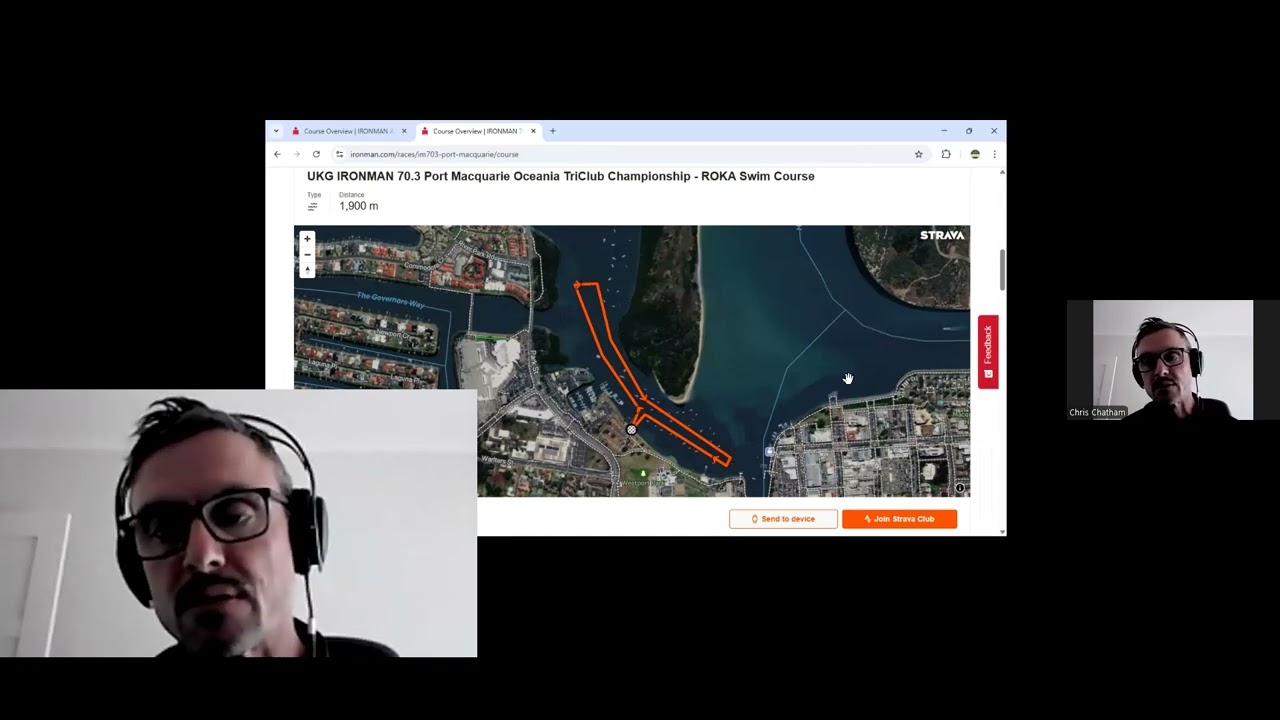Open a new browser tab
Viewport: 1280px width, 720px height.
pyautogui.click(x=552, y=131)
